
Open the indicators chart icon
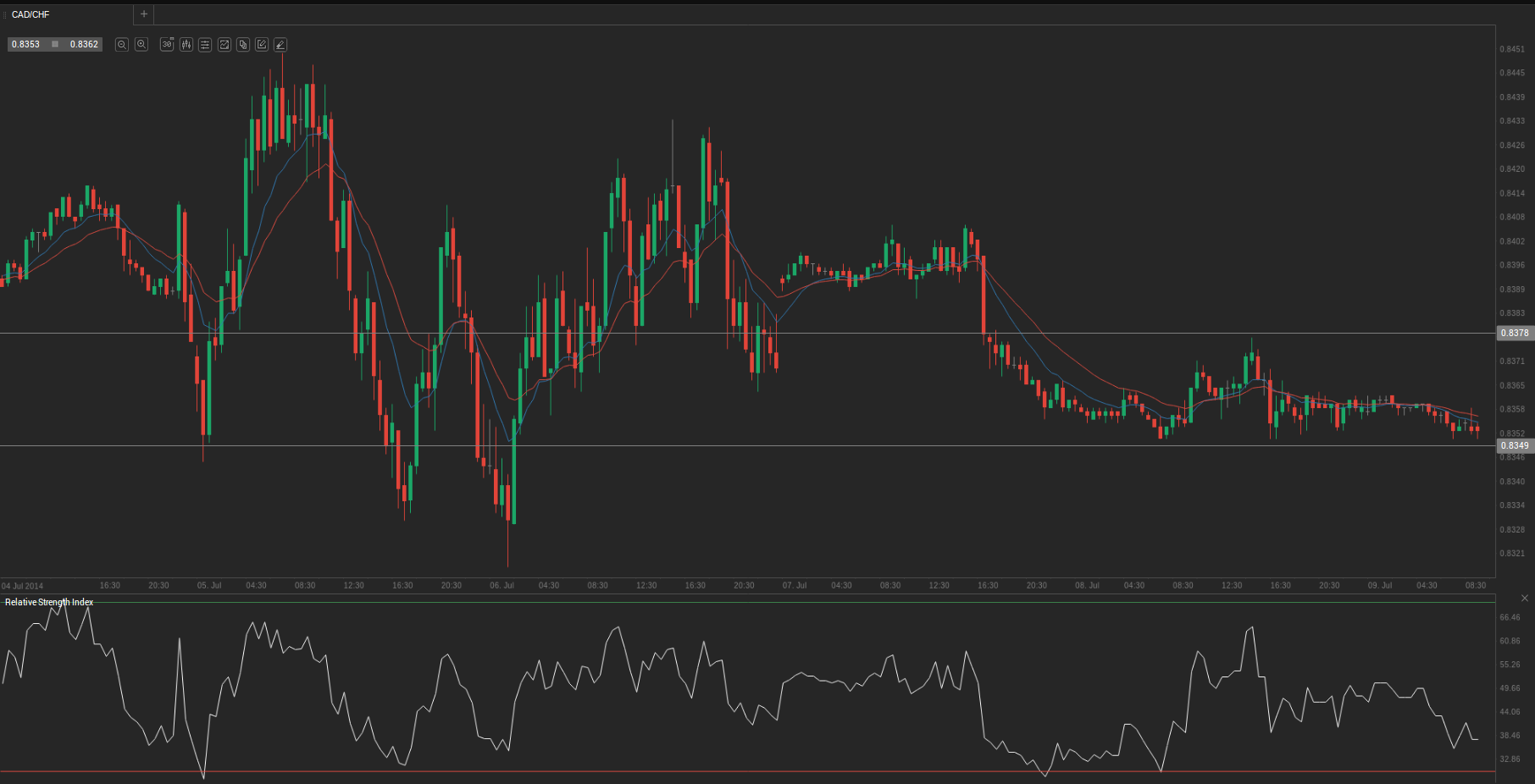coord(224,44)
